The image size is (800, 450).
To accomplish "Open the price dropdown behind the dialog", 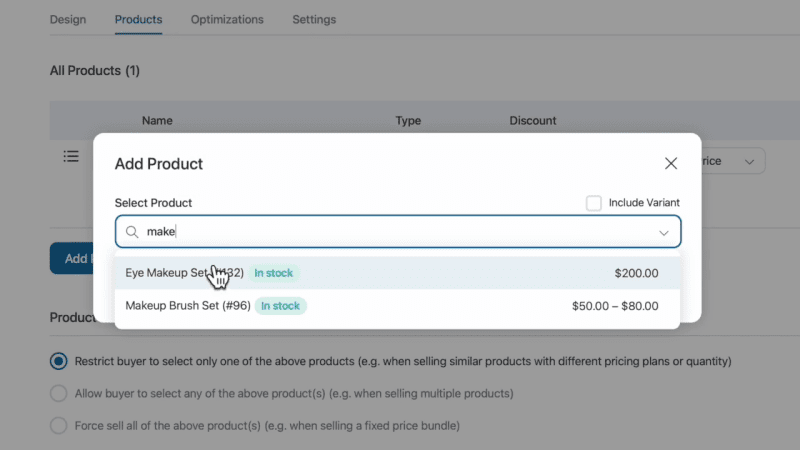I will click(733, 161).
